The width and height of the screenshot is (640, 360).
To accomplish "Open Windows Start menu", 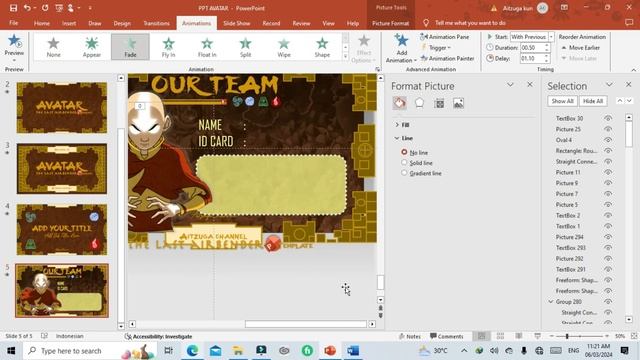I will (x=11, y=351).
